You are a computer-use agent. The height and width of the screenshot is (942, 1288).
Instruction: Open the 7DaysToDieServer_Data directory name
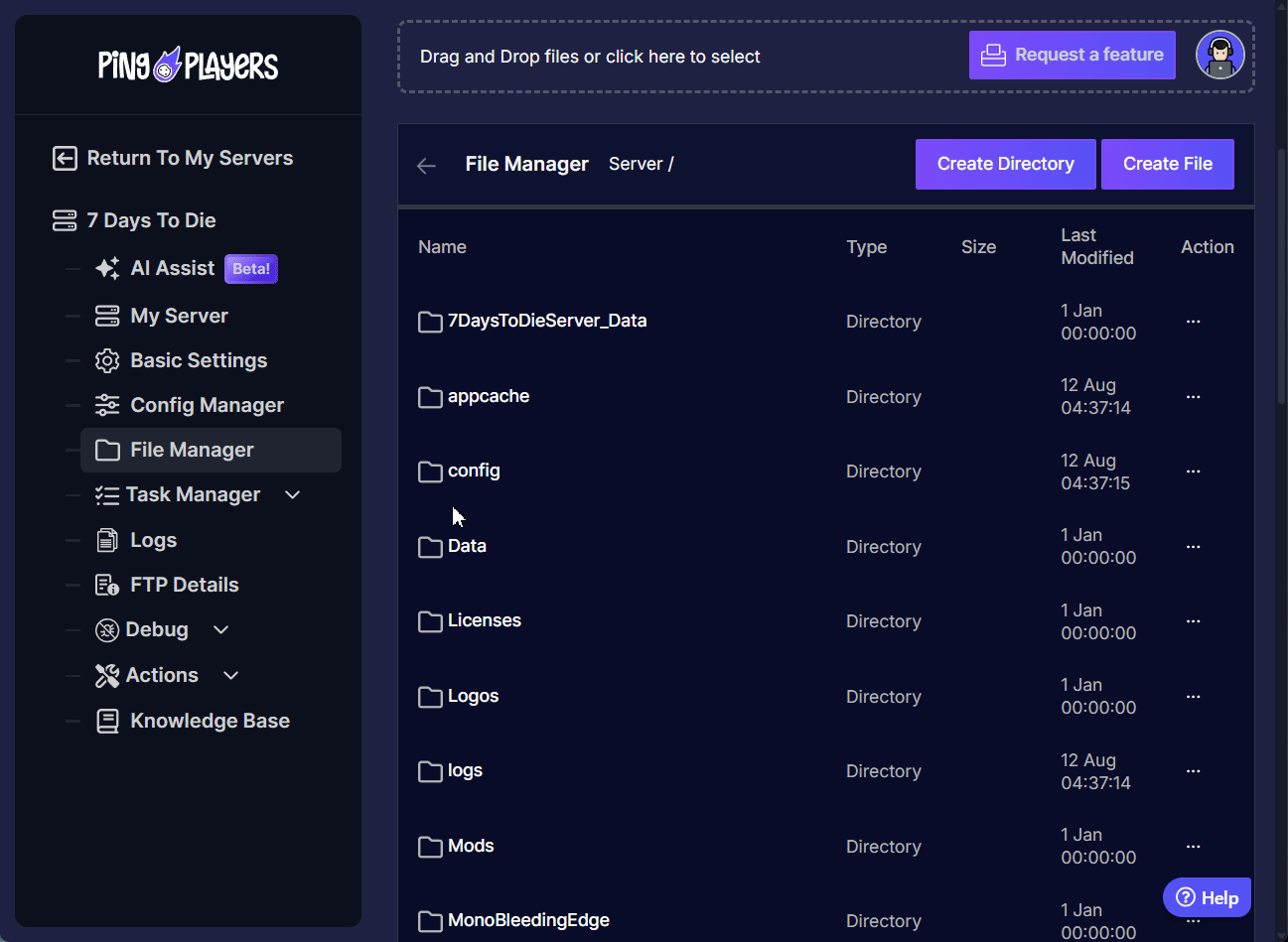tap(547, 321)
